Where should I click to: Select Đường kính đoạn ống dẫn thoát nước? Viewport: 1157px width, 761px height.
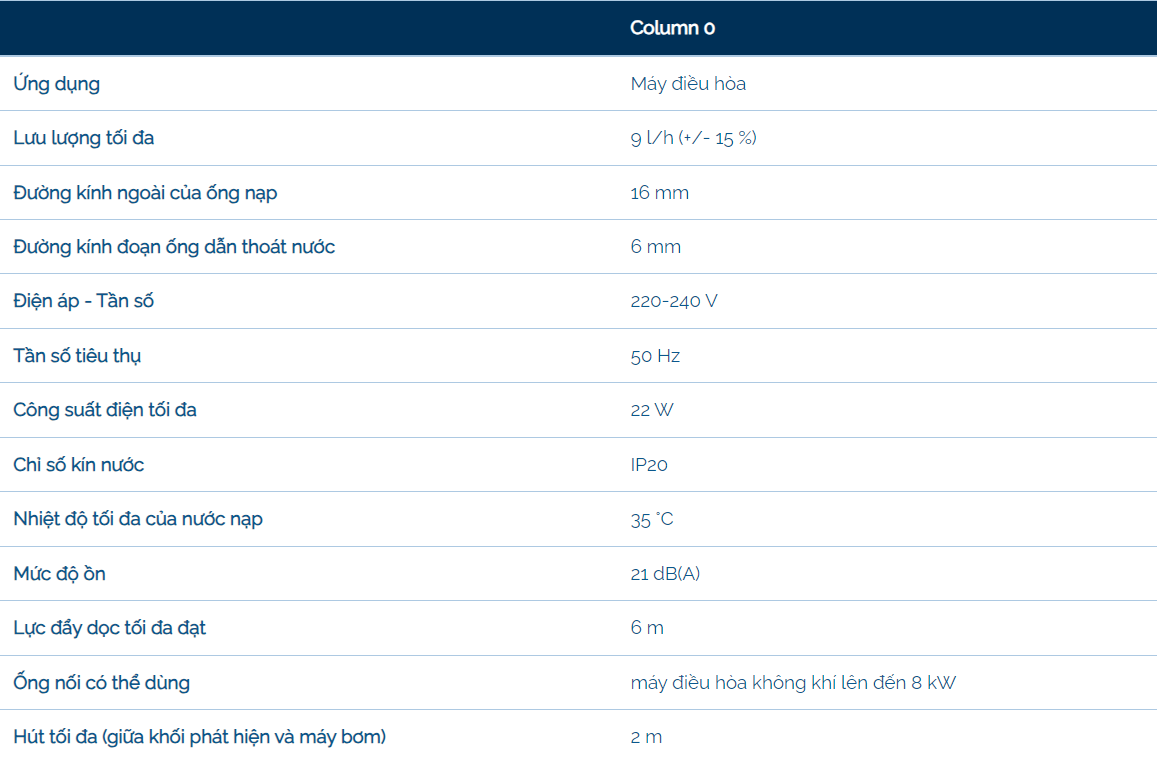pos(174,247)
